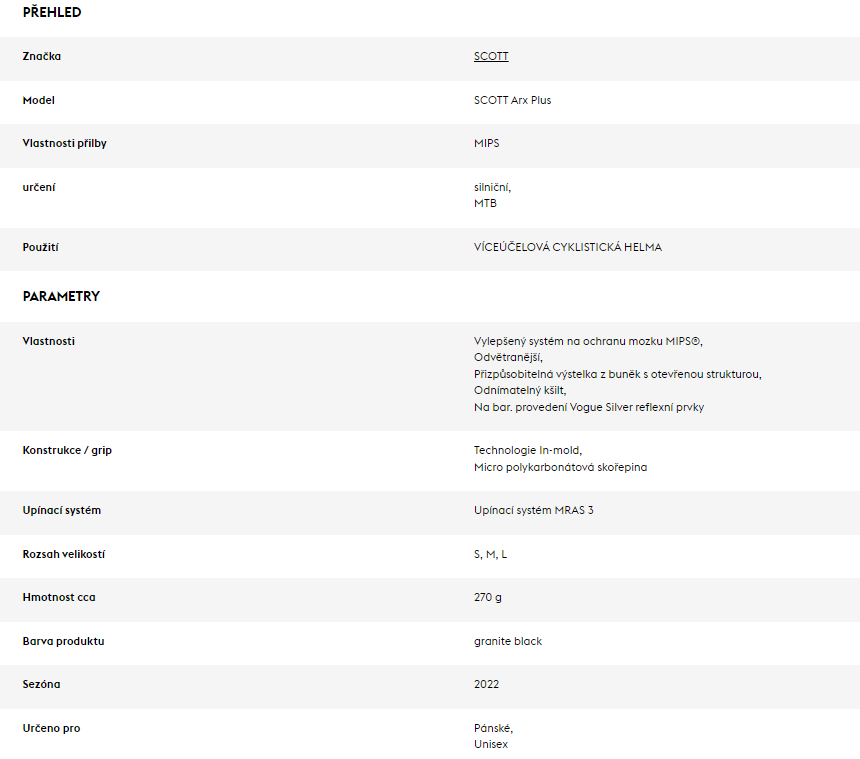
Task: Open the SCOTT brand link
Action: [491, 56]
